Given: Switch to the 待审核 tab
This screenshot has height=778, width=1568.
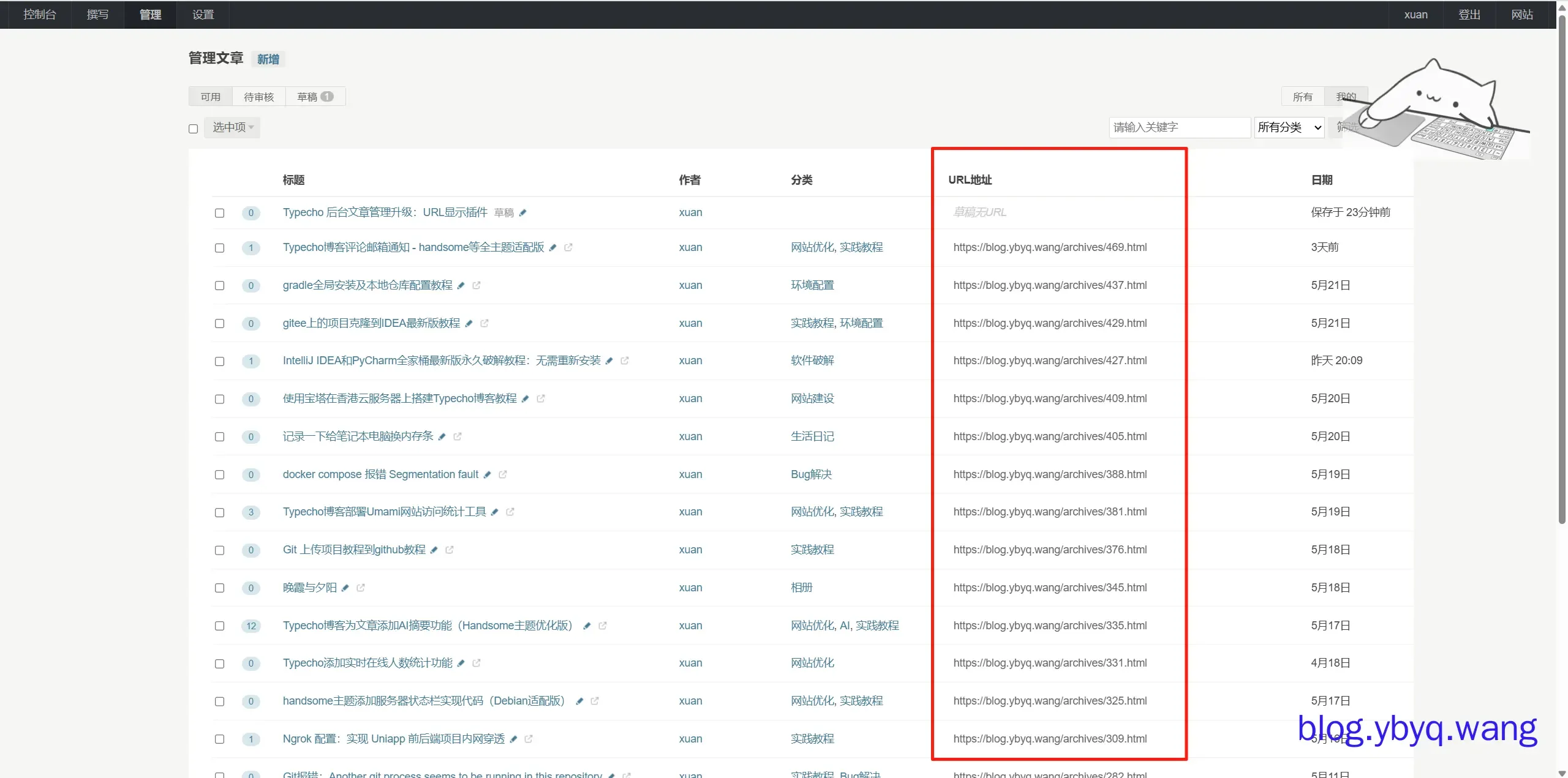Looking at the screenshot, I should pyautogui.click(x=258, y=97).
